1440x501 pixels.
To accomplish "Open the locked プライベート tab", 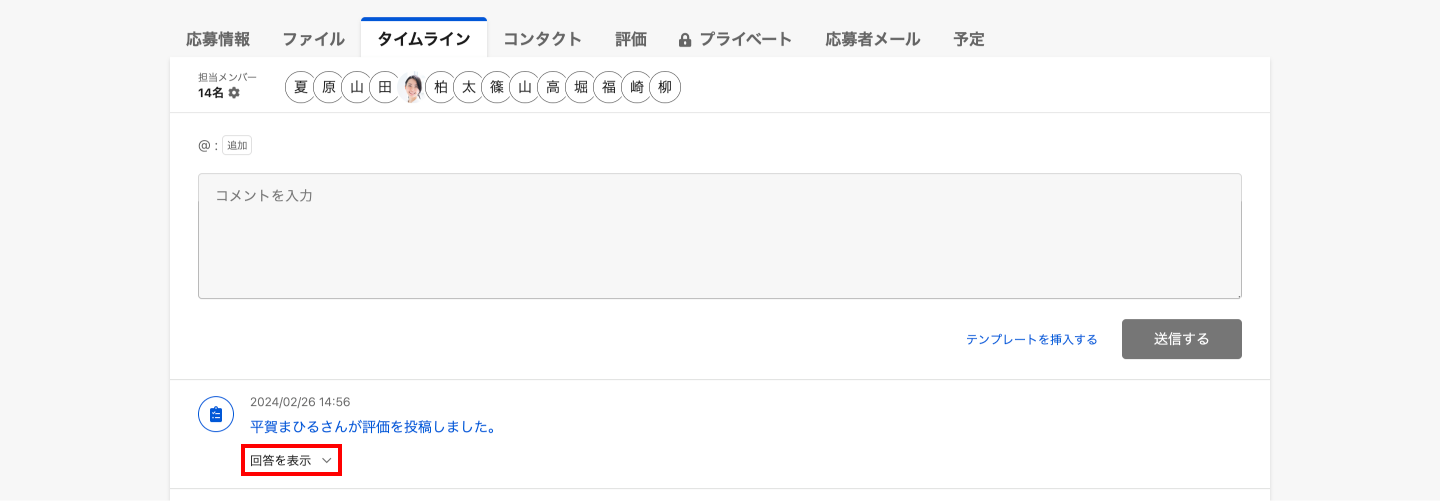I will pyautogui.click(x=735, y=39).
